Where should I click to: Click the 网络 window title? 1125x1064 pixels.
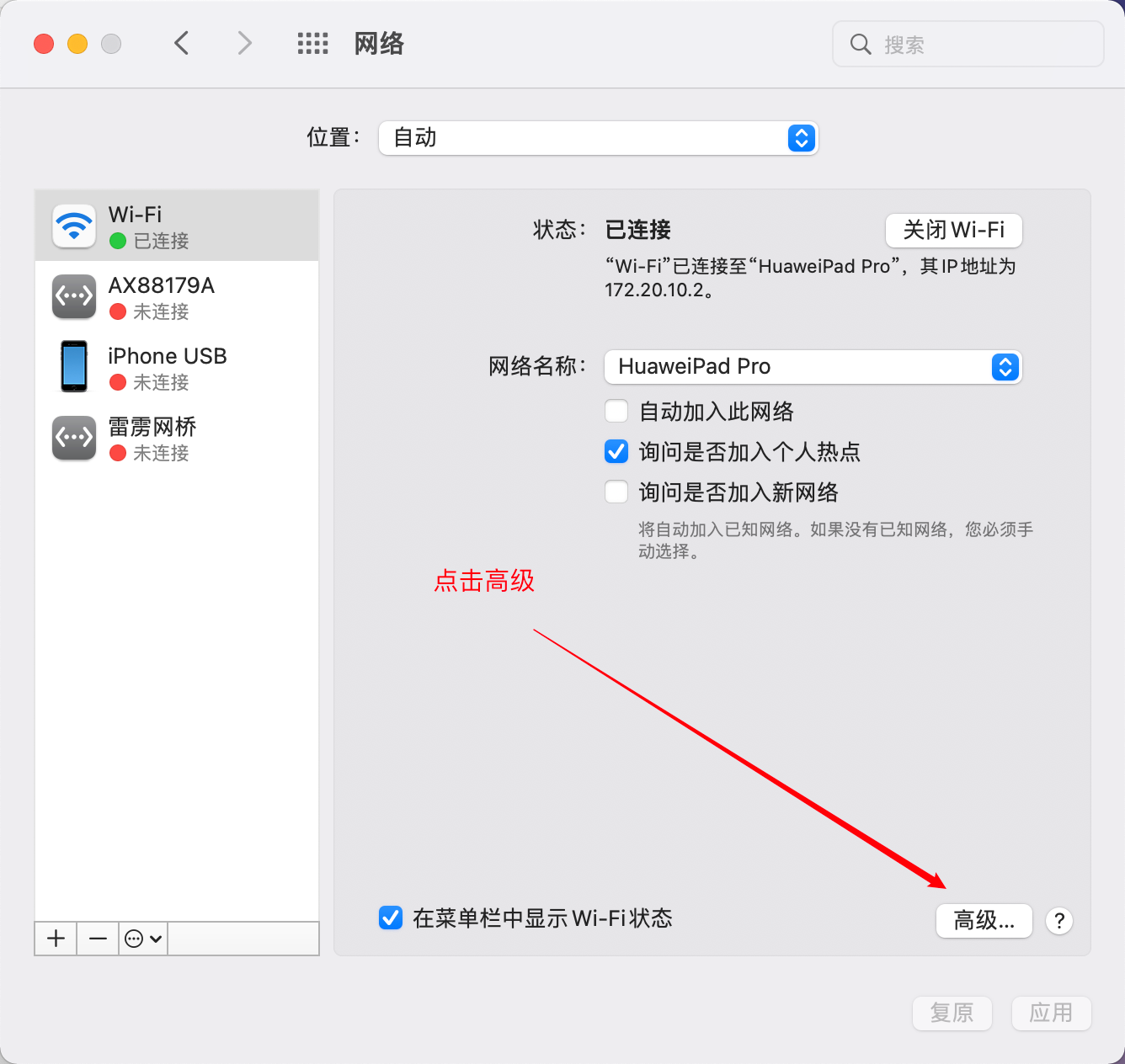click(379, 44)
